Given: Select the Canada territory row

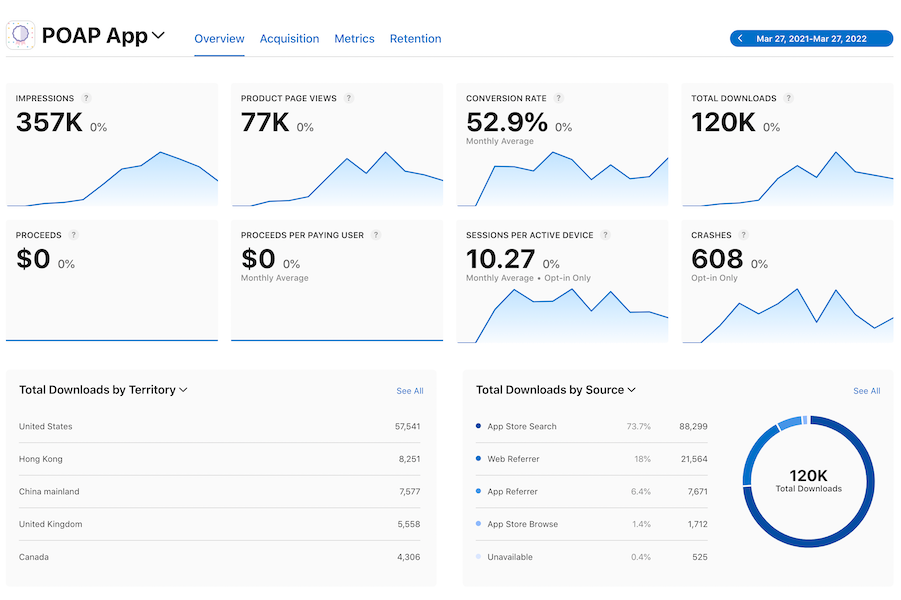Looking at the screenshot, I should click(220, 557).
